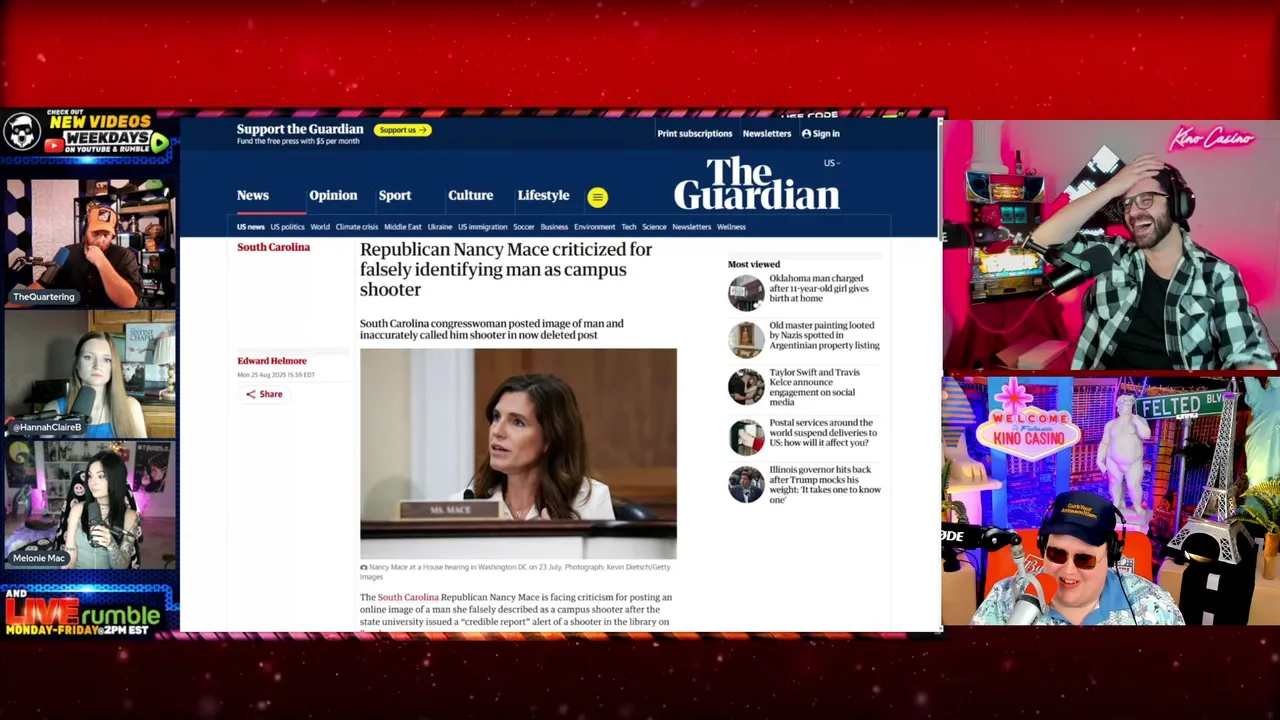
Task: Select Newsletters subnav item
Action: pos(692,227)
